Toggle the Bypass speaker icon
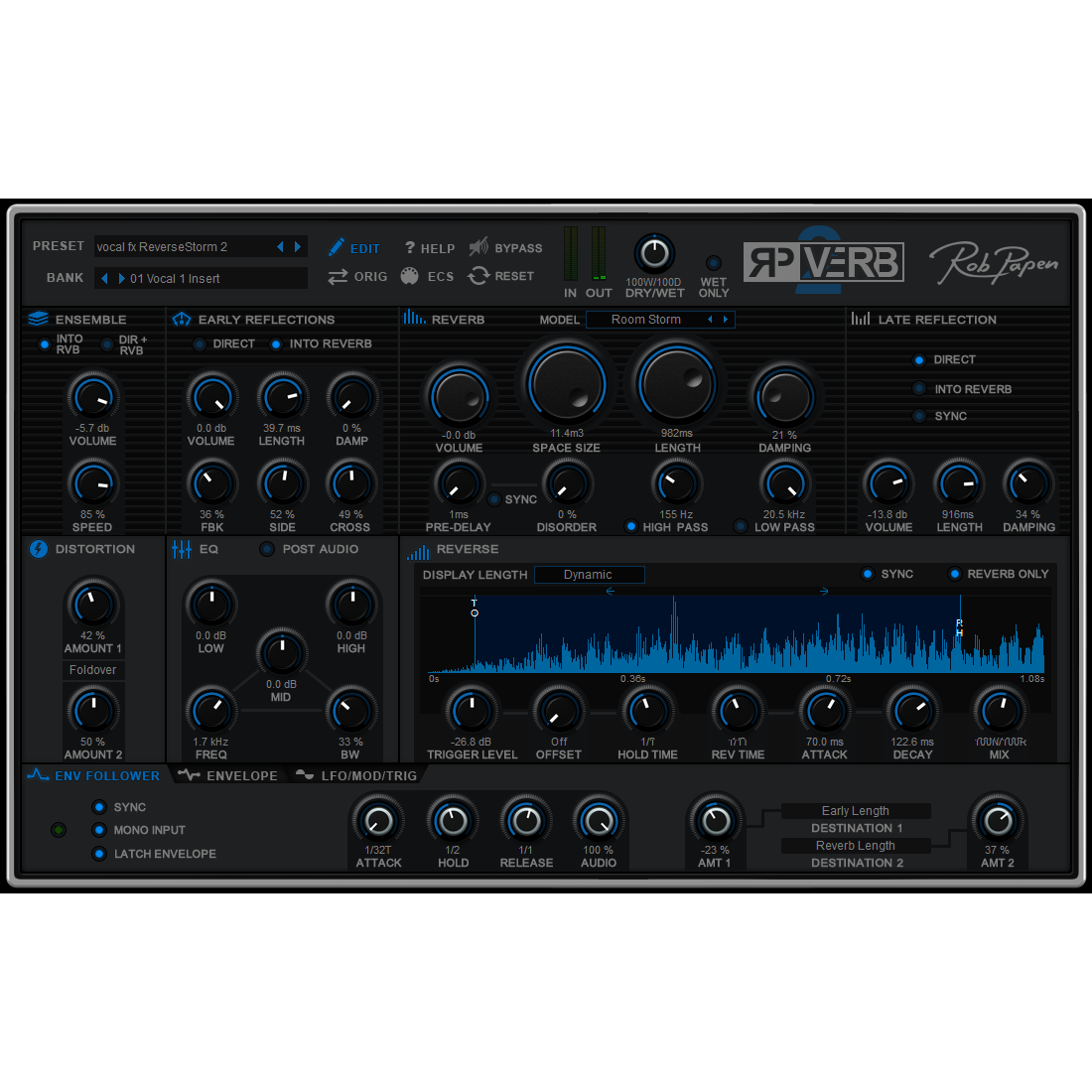The height and width of the screenshot is (1092, 1092). [478, 247]
